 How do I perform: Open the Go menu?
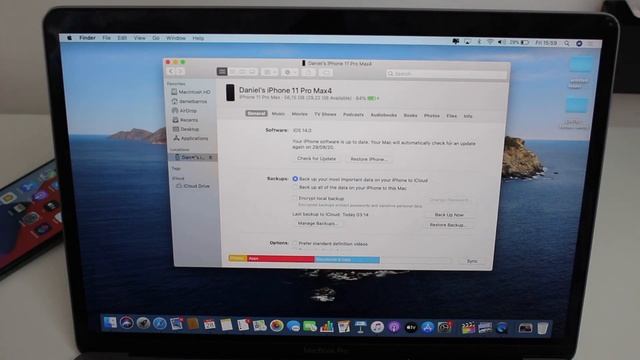[156, 38]
